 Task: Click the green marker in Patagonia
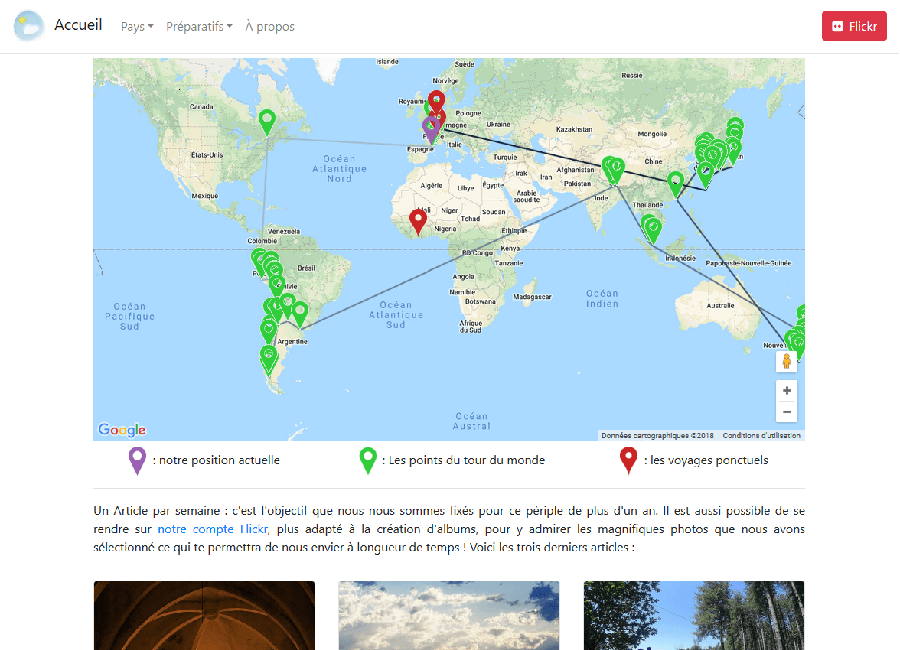click(x=268, y=356)
